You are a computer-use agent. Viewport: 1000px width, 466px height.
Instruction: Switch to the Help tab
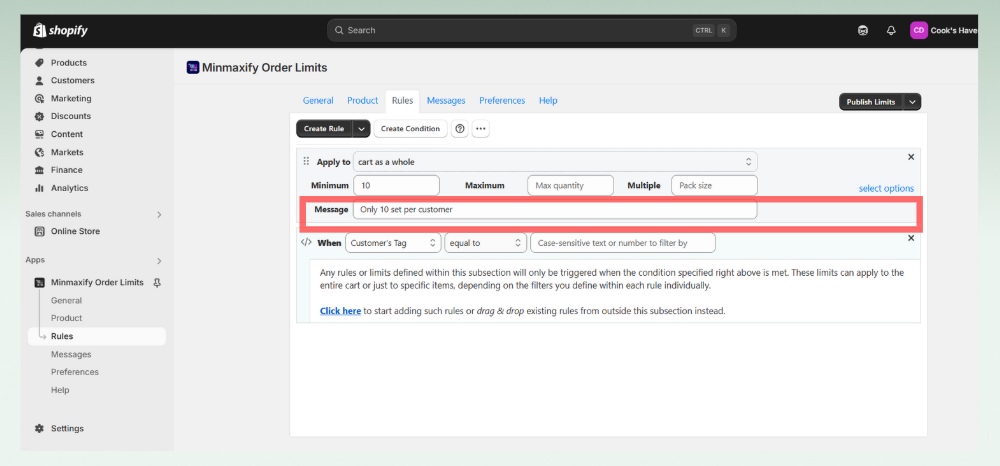tap(548, 101)
